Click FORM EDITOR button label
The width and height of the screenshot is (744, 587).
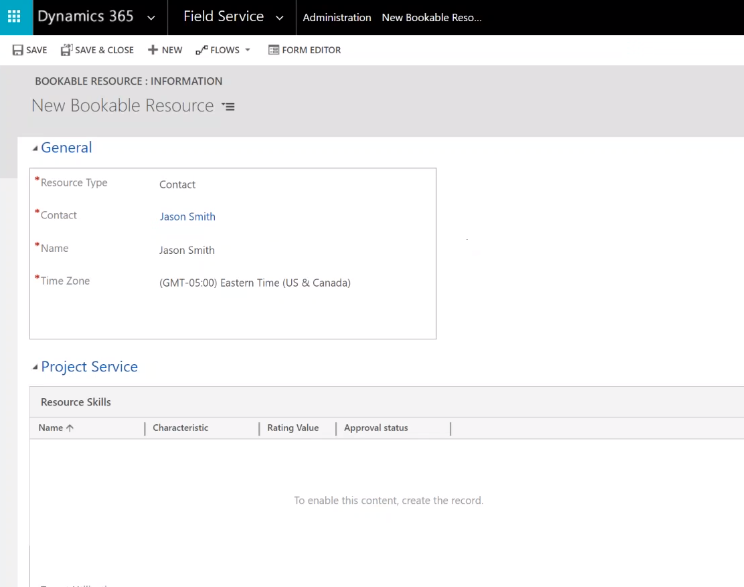(311, 50)
